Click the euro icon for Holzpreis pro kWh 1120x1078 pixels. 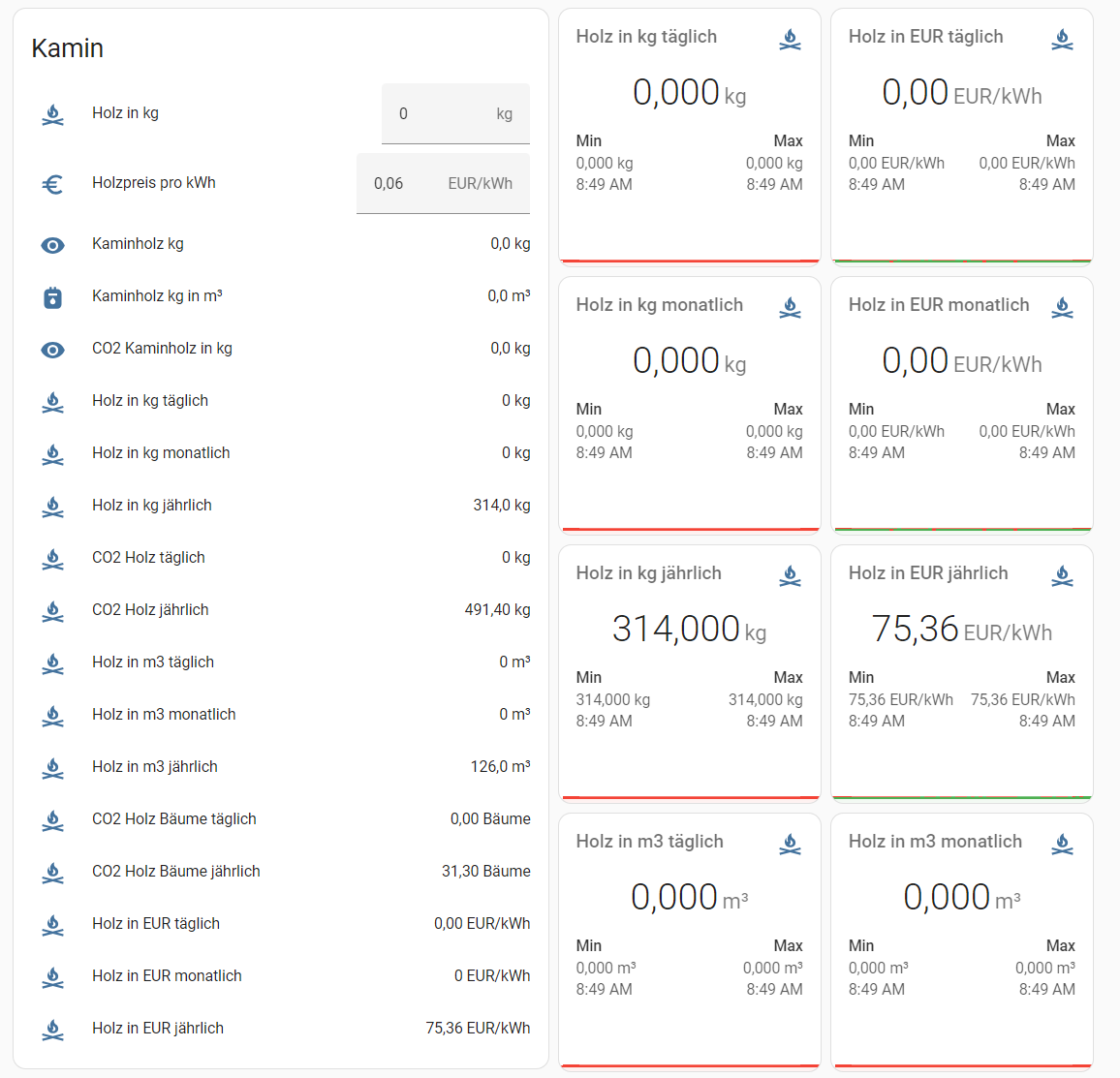point(53,184)
